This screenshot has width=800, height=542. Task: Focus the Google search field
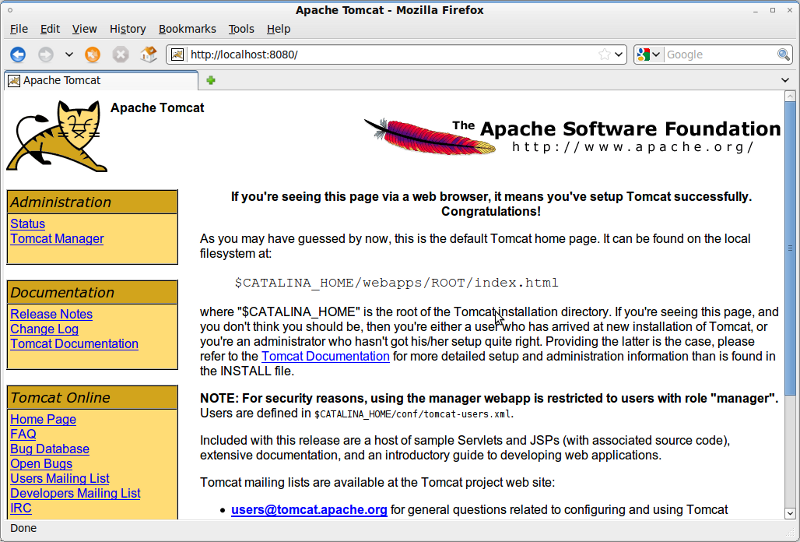pyautogui.click(x=719, y=55)
